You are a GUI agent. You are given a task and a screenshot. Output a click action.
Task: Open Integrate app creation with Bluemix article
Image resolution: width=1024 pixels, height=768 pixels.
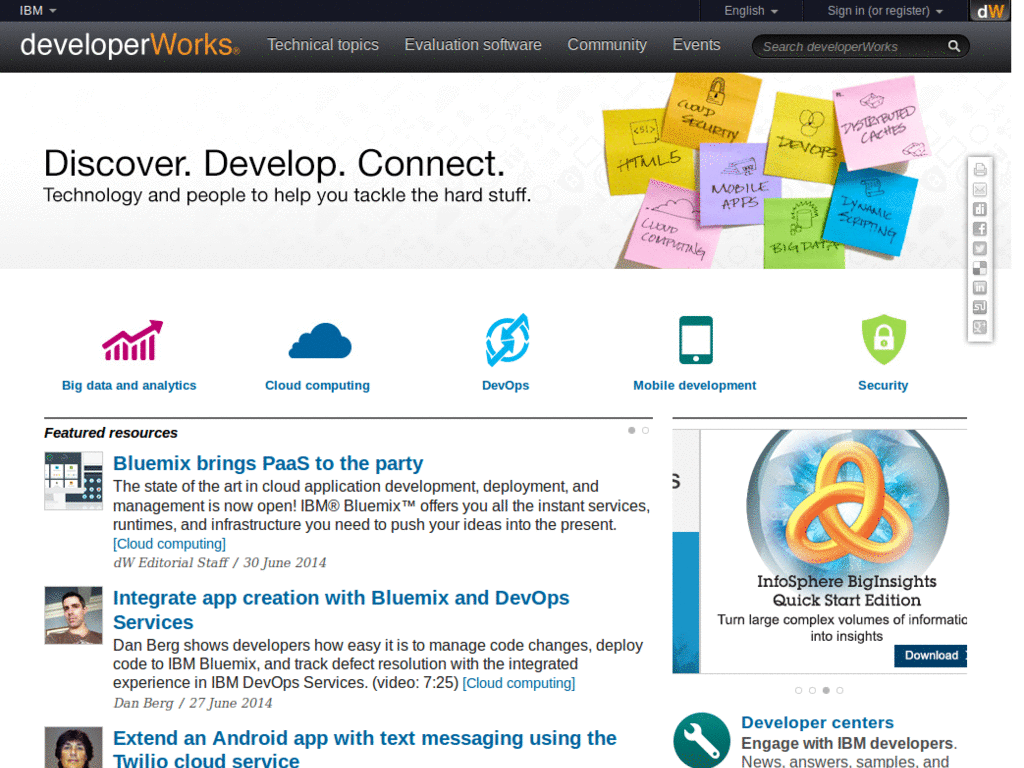click(341, 609)
